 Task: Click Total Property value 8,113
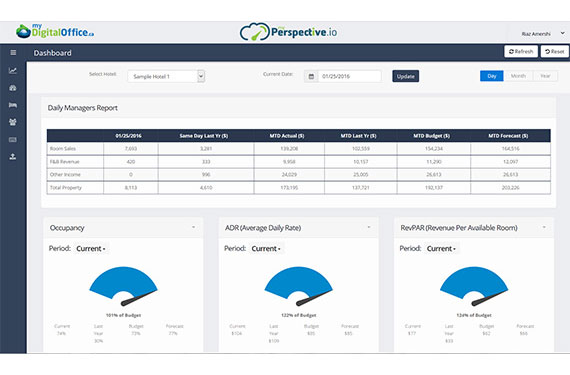131,188
